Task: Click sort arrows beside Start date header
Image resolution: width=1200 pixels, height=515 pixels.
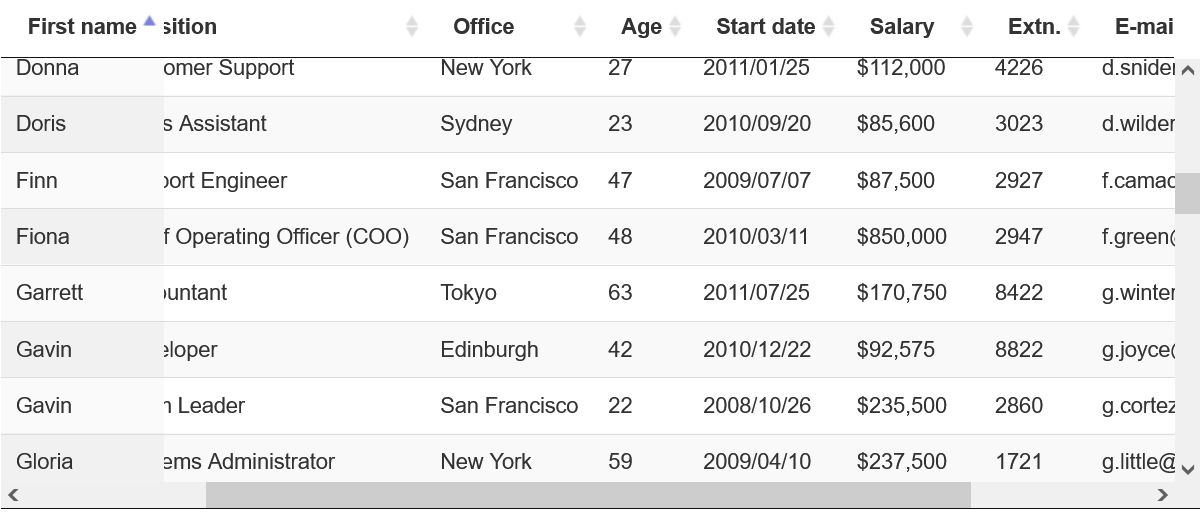Action: (828, 27)
